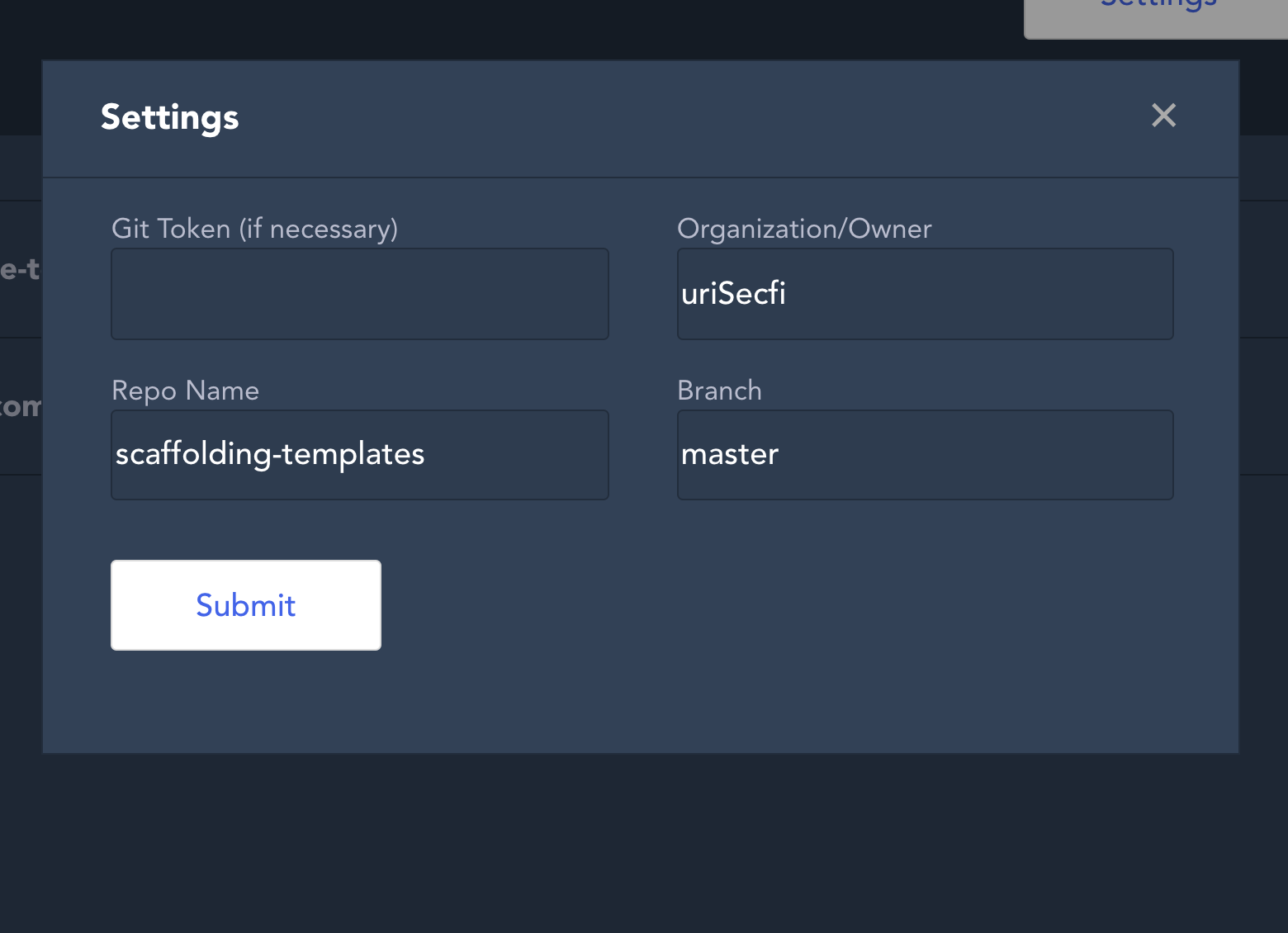Close the Settings dialog with the X
The image size is (1288, 933).
click(1163, 116)
